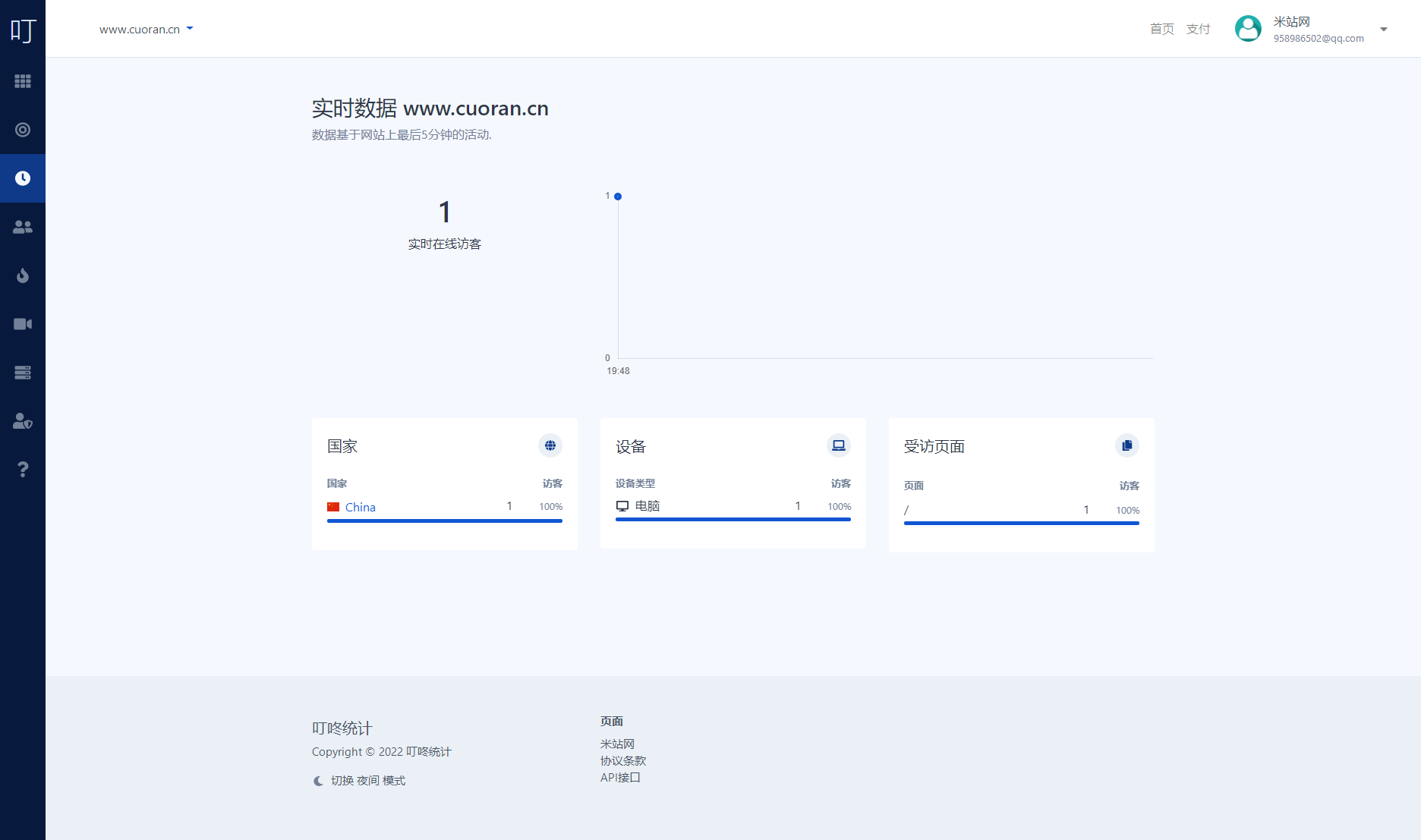Select the realtime clock icon in sidebar

click(23, 178)
